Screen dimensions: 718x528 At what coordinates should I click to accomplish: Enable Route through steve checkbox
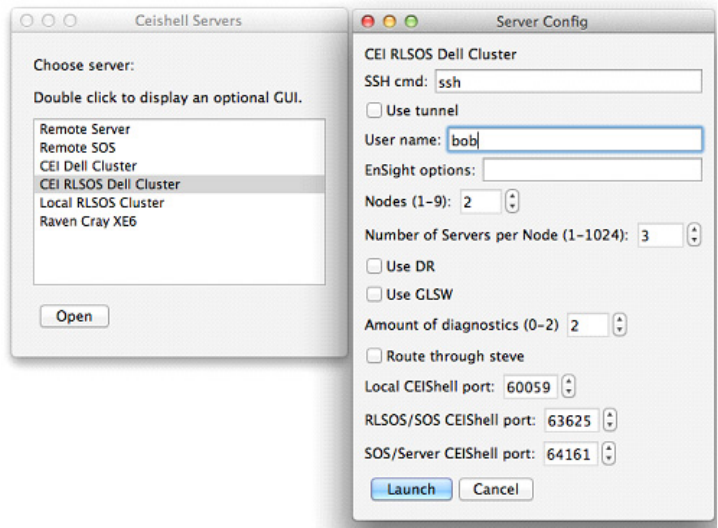point(374,356)
